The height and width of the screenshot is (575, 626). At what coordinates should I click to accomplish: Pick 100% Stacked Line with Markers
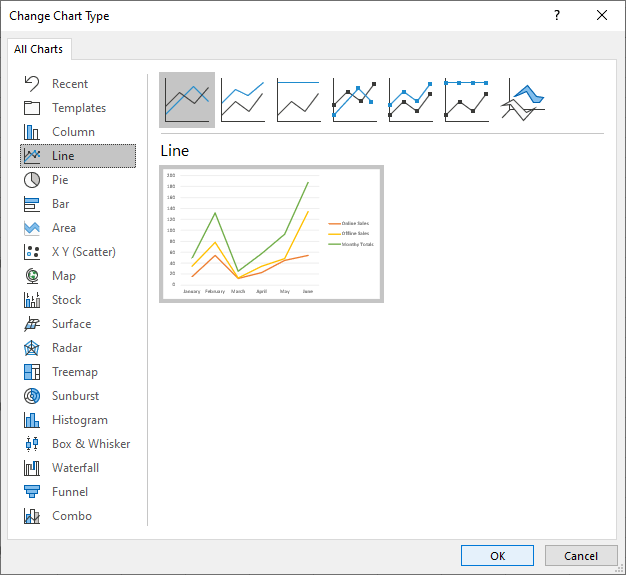click(467, 100)
